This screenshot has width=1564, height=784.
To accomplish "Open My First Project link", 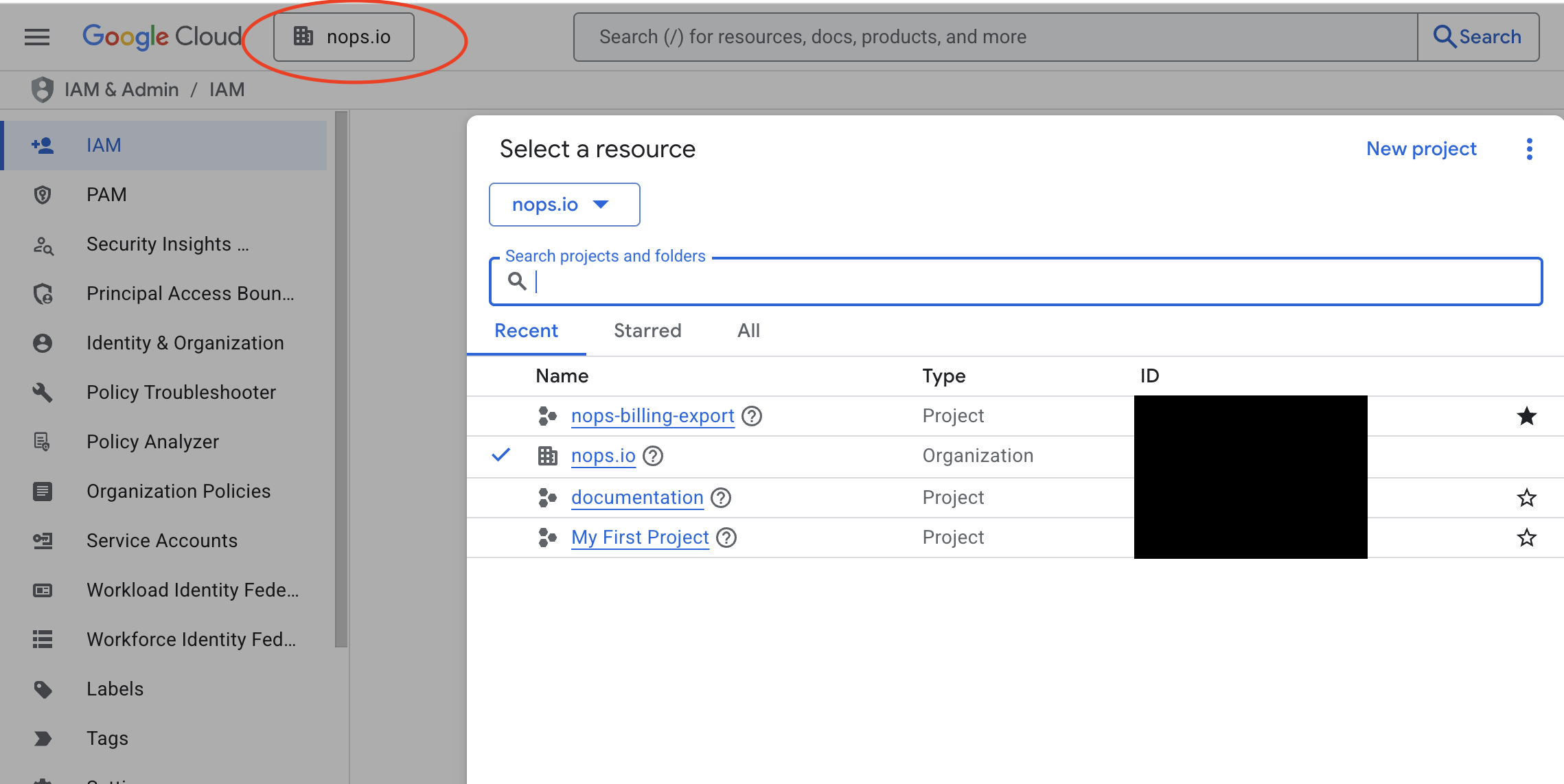I will [639, 538].
